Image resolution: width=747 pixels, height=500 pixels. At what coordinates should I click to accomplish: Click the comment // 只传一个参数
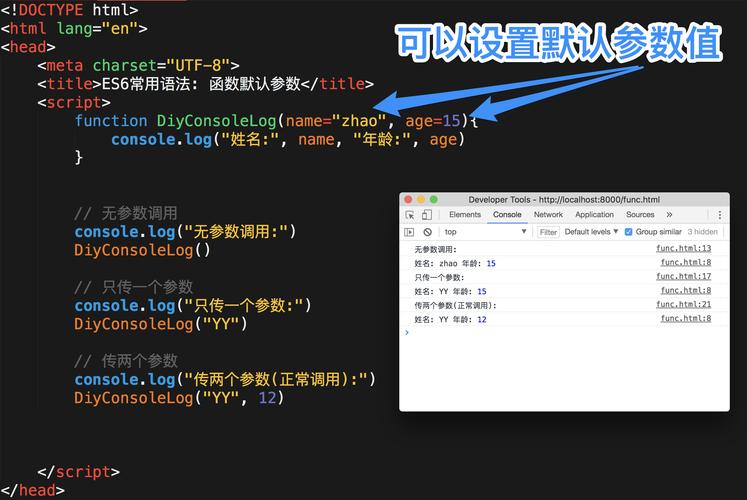(x=133, y=287)
